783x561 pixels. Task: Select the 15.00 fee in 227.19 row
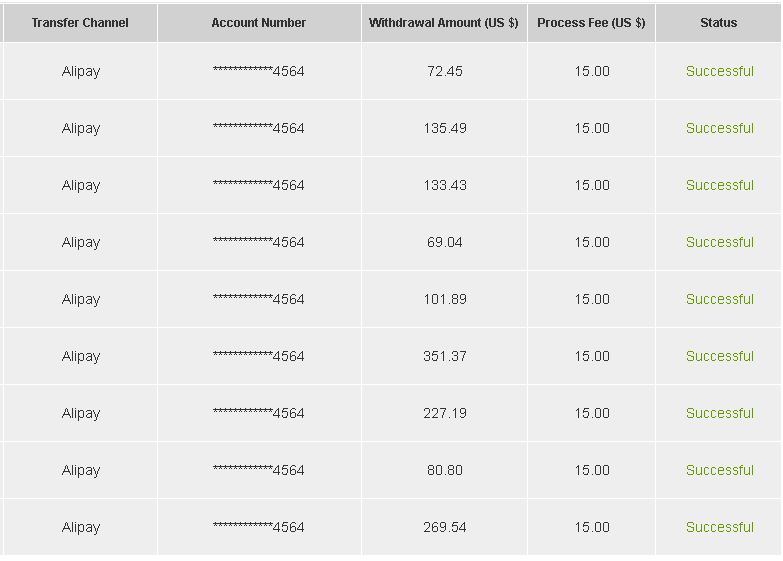592,413
